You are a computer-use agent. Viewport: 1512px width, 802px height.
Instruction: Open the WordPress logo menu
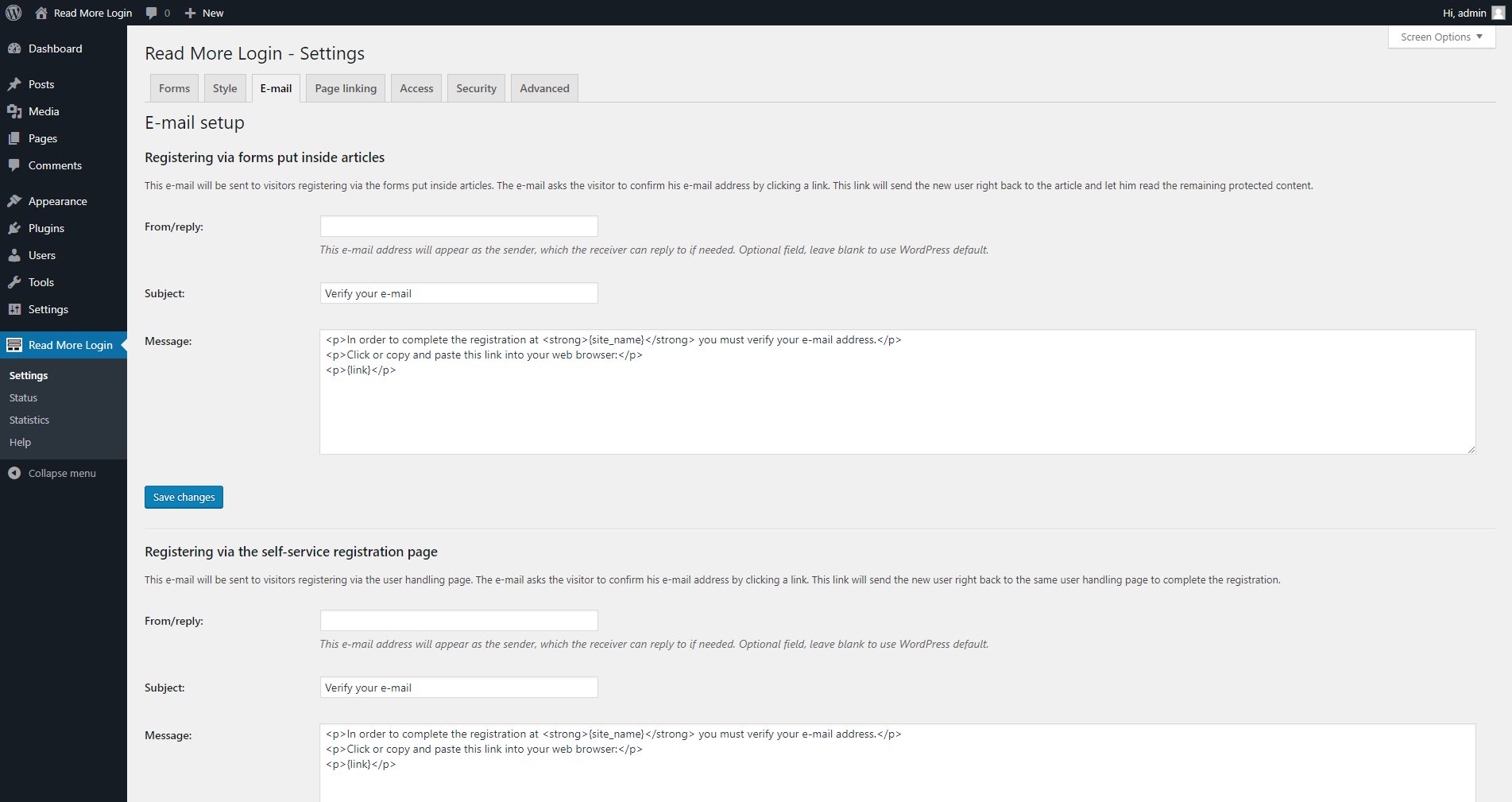[13, 12]
